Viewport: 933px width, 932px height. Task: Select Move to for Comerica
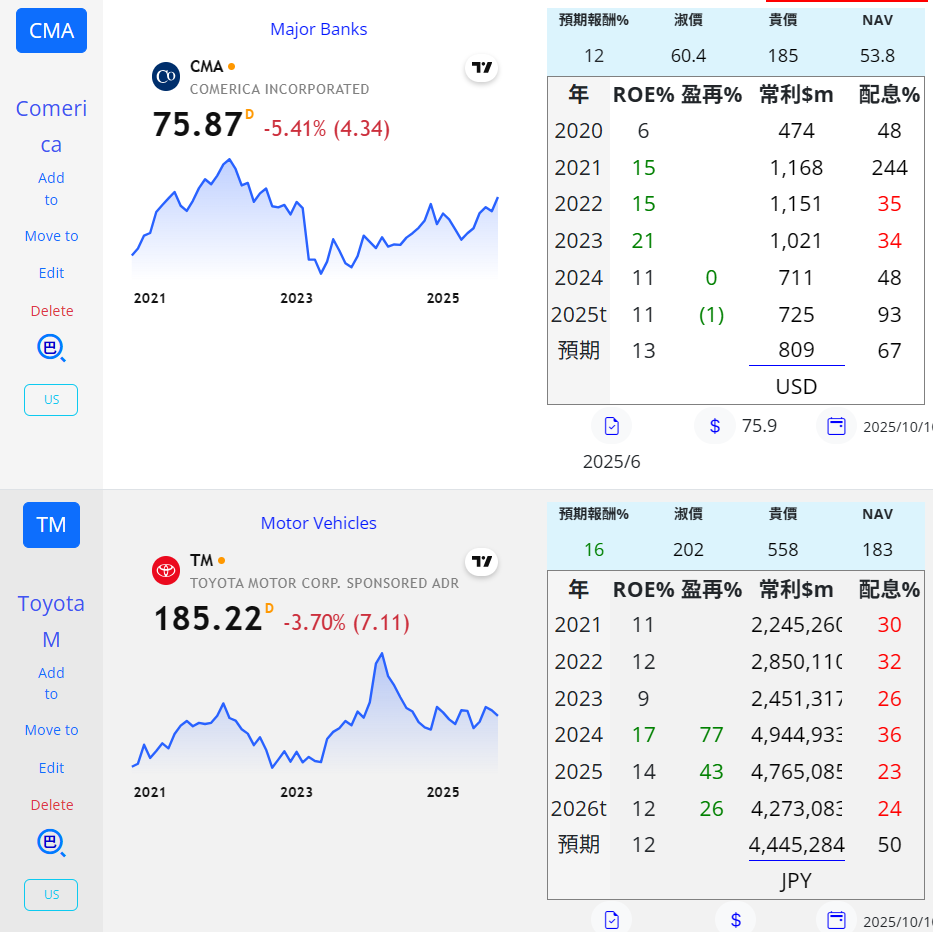click(51, 236)
